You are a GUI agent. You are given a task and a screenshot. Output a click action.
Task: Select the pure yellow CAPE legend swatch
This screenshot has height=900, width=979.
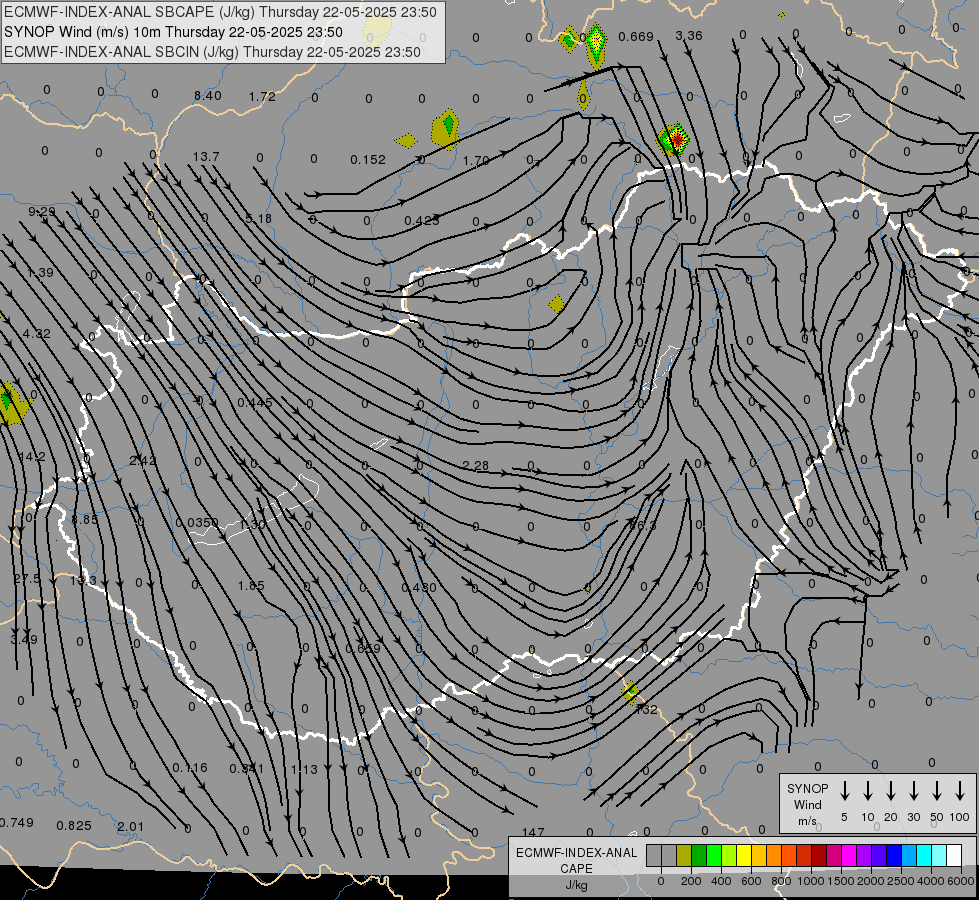pyautogui.click(x=744, y=856)
